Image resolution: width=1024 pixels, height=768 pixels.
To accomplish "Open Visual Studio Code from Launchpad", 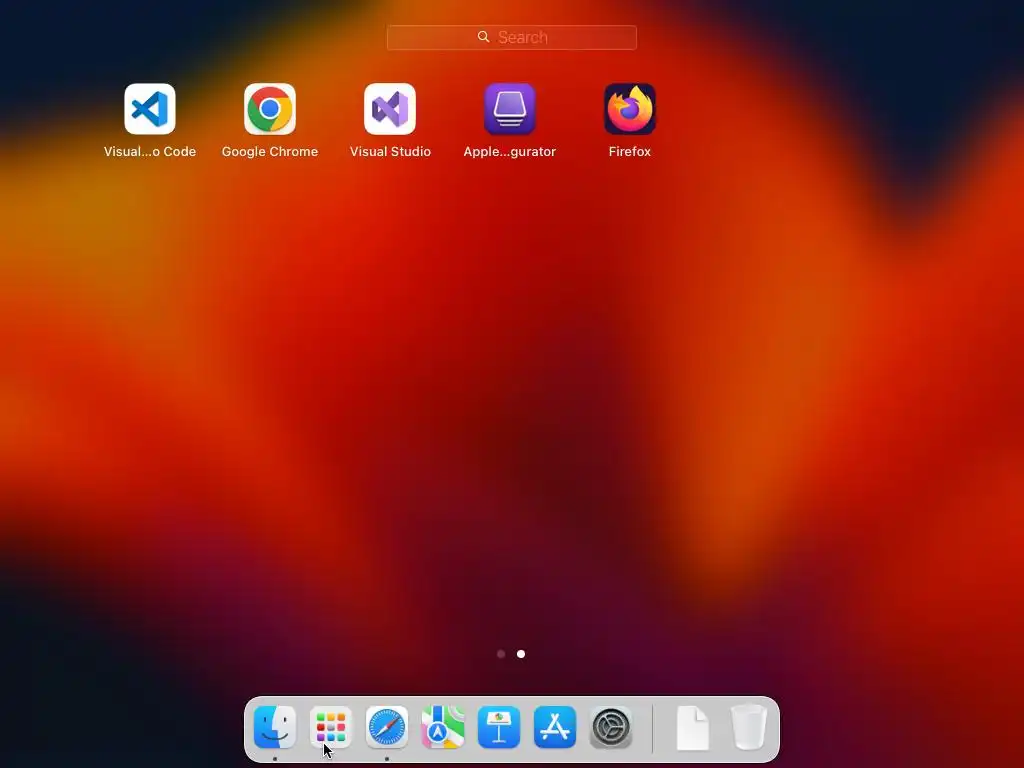I will point(150,109).
